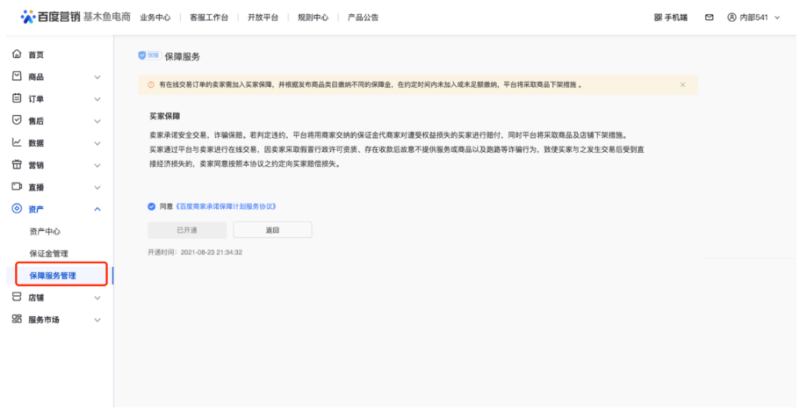Expand the 订单 menu chevron
The width and height of the screenshot is (800, 411).
[97, 99]
